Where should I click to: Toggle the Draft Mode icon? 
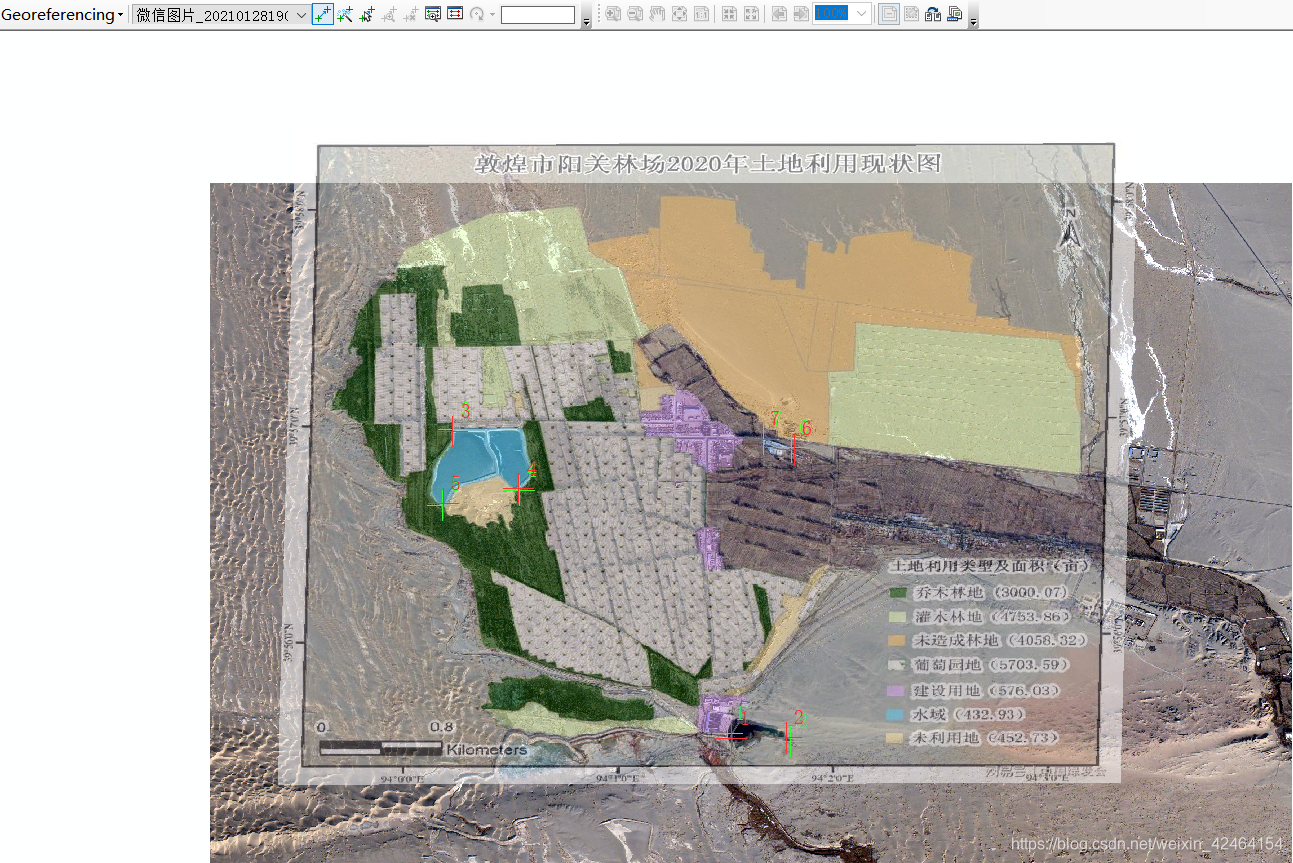pyautogui.click(x=888, y=14)
